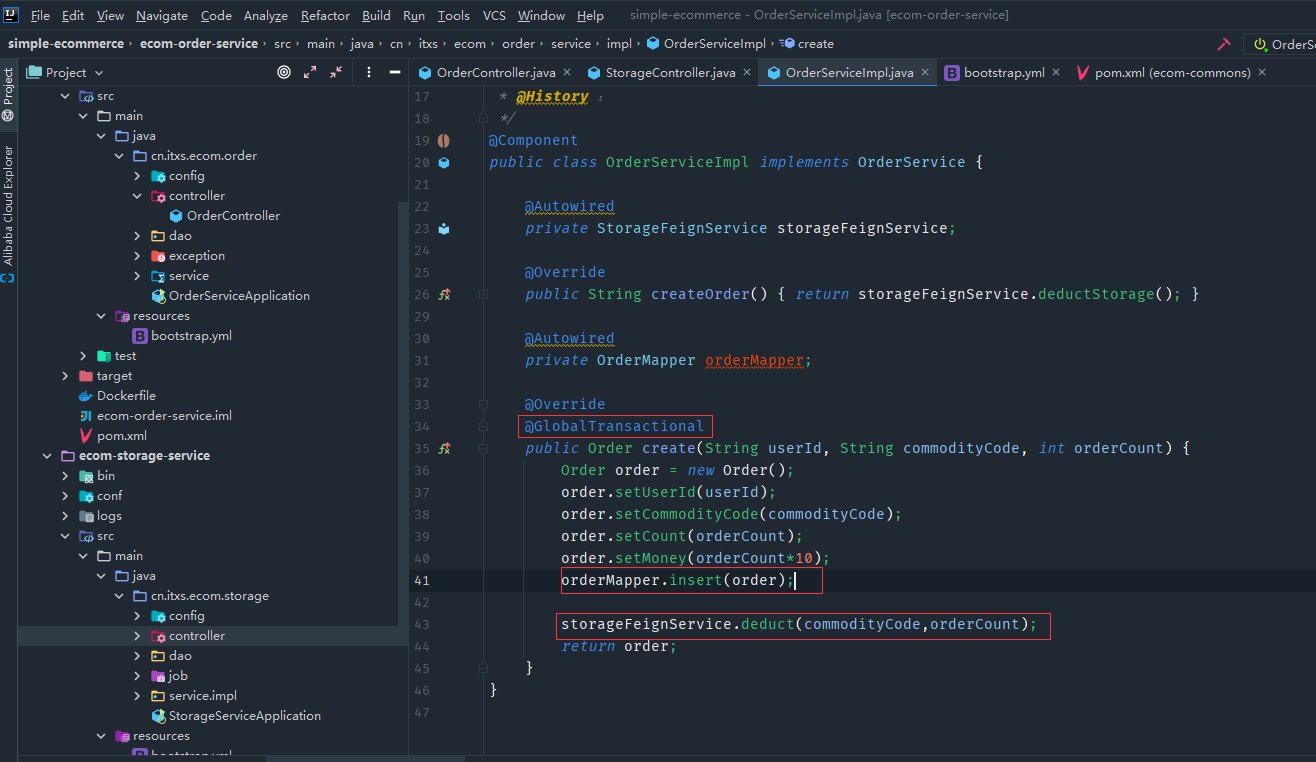Click the Build hammer icon
The image size is (1316, 762).
(1223, 44)
